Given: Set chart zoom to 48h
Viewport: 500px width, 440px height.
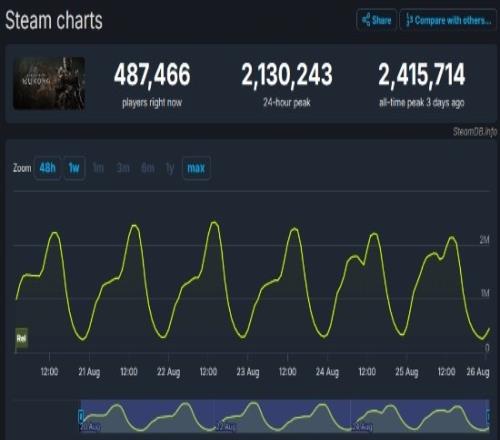Looking at the screenshot, I should [48, 168].
